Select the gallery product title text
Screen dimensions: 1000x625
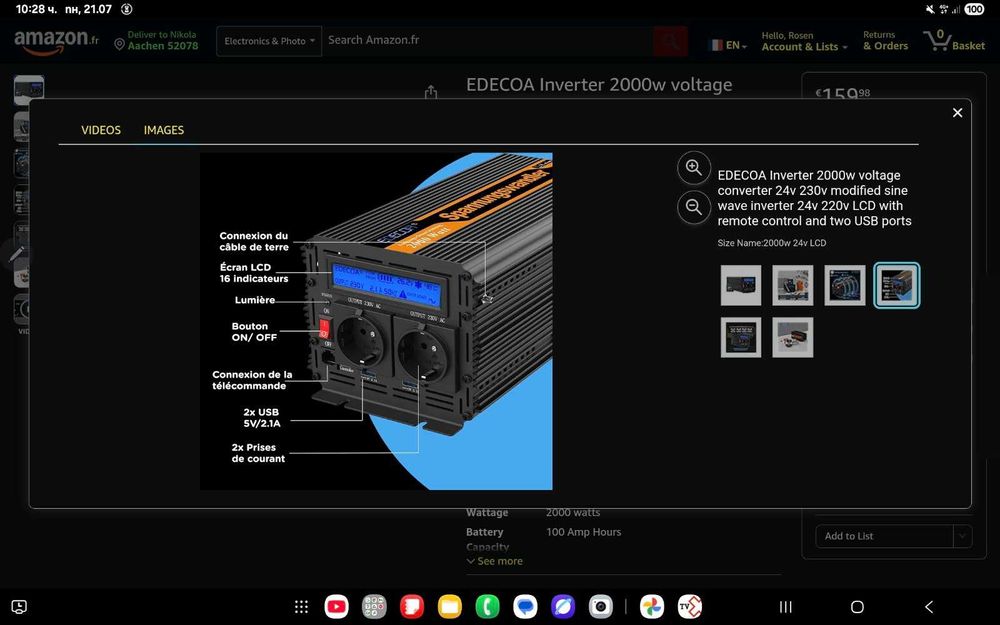(814, 198)
